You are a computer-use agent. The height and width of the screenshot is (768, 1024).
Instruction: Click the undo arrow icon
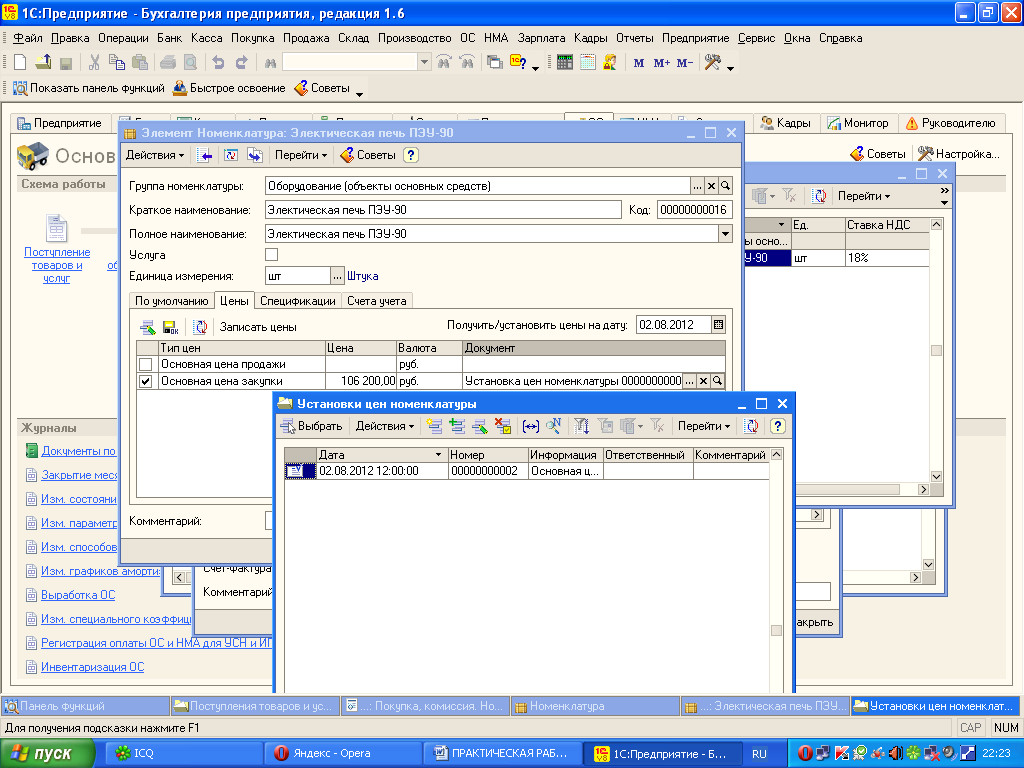(218, 63)
